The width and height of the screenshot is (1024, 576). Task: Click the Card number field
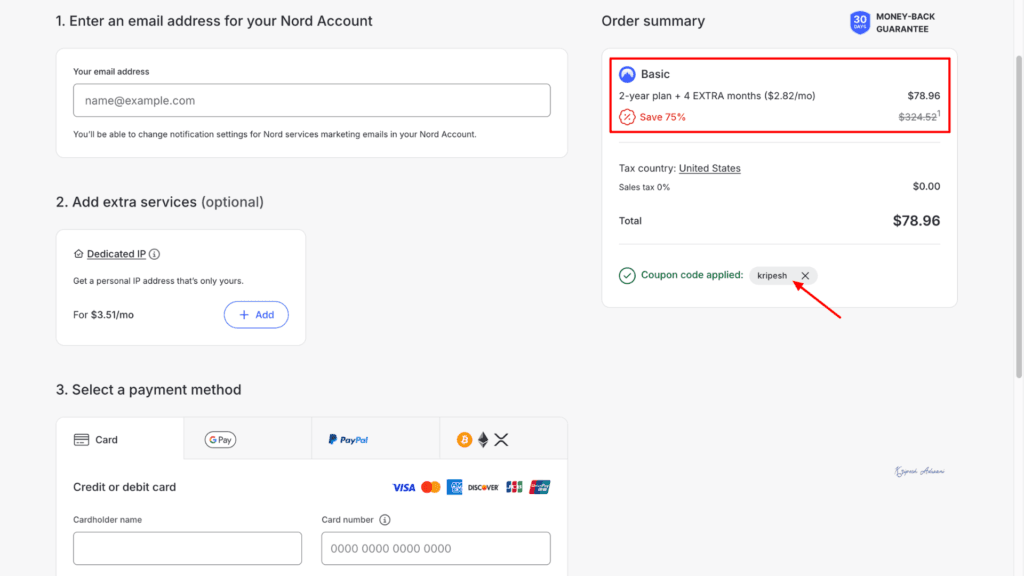tap(436, 548)
